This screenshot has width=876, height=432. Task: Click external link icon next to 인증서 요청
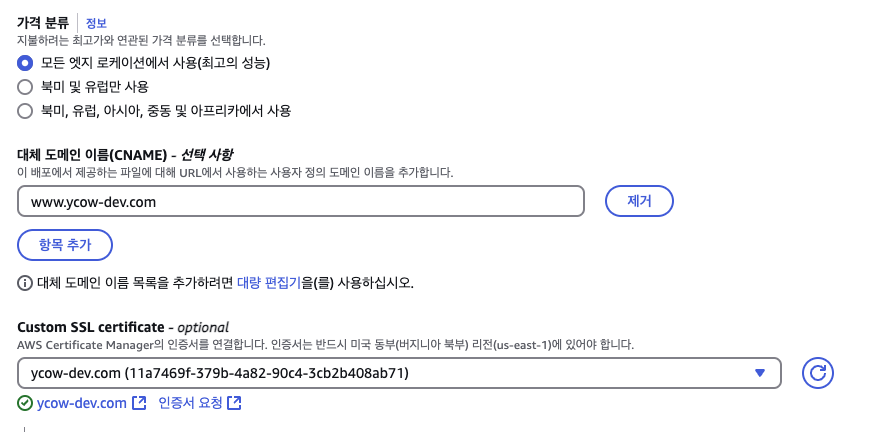point(234,403)
